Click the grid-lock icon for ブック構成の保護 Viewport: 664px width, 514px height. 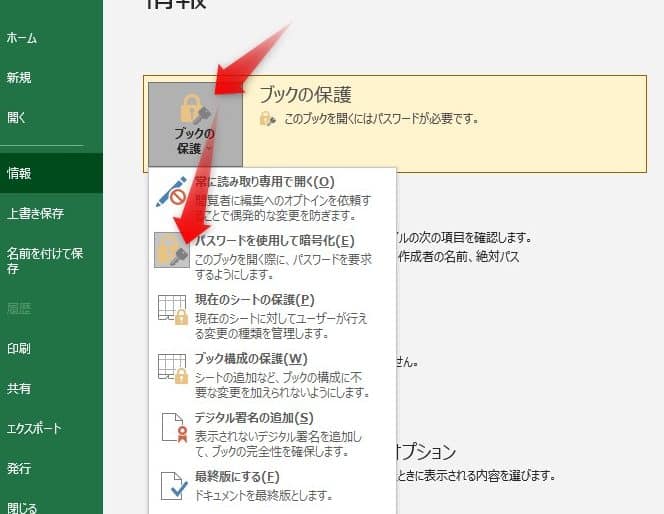coord(172,369)
